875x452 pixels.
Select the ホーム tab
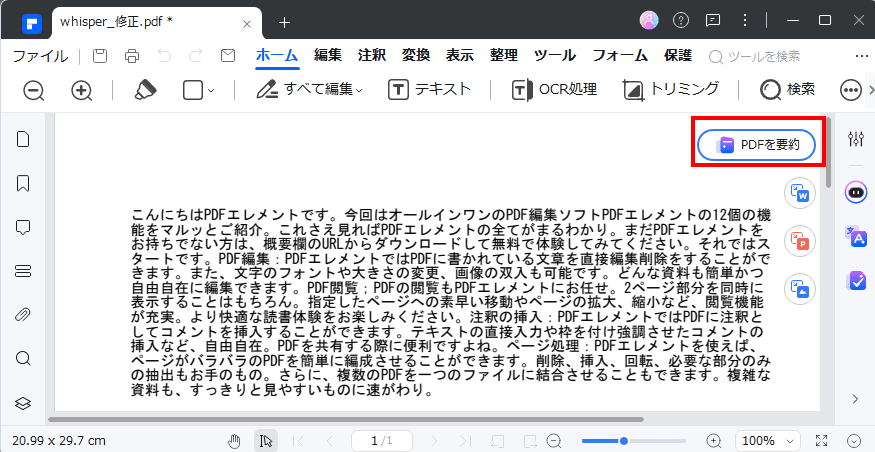(277, 56)
